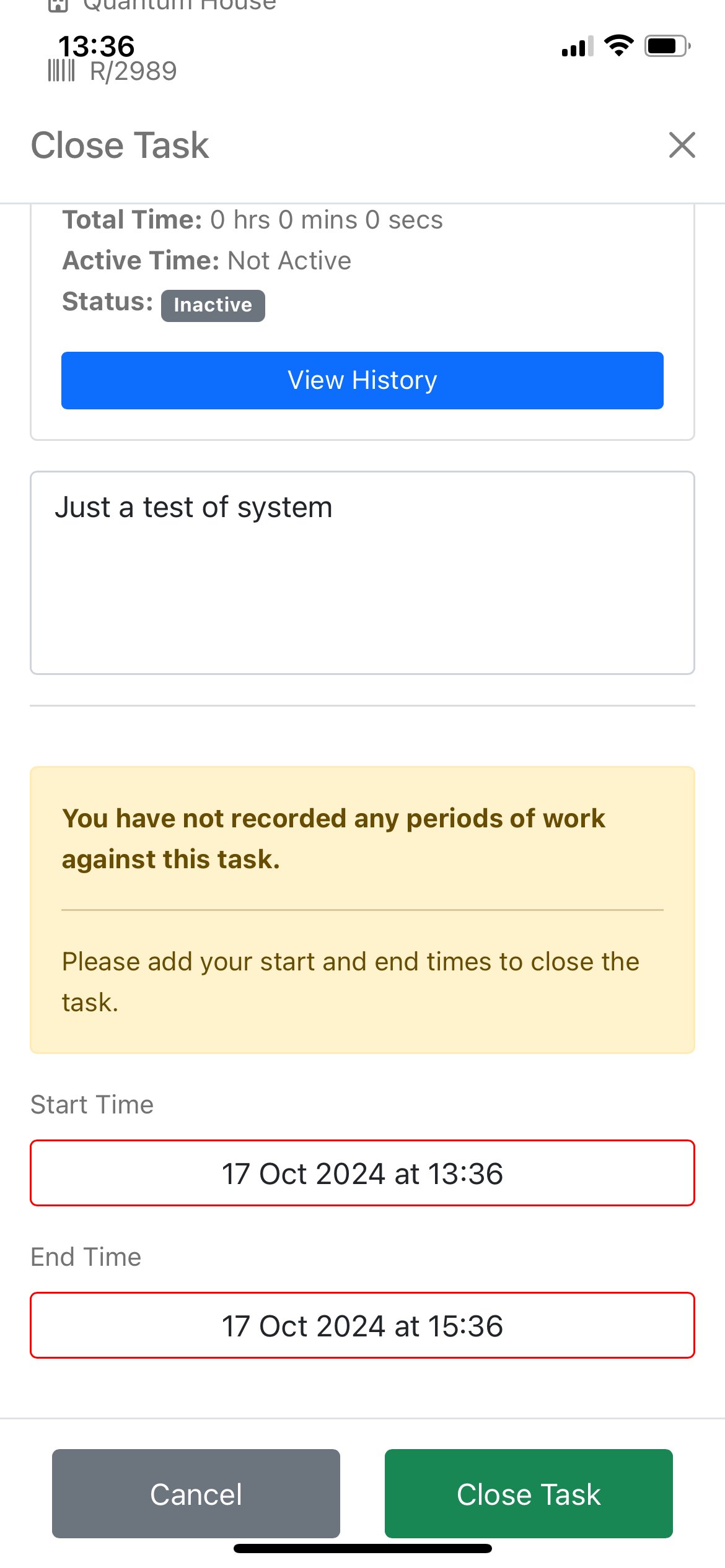
Task: Tap the Total Time summary line
Action: coord(252,219)
